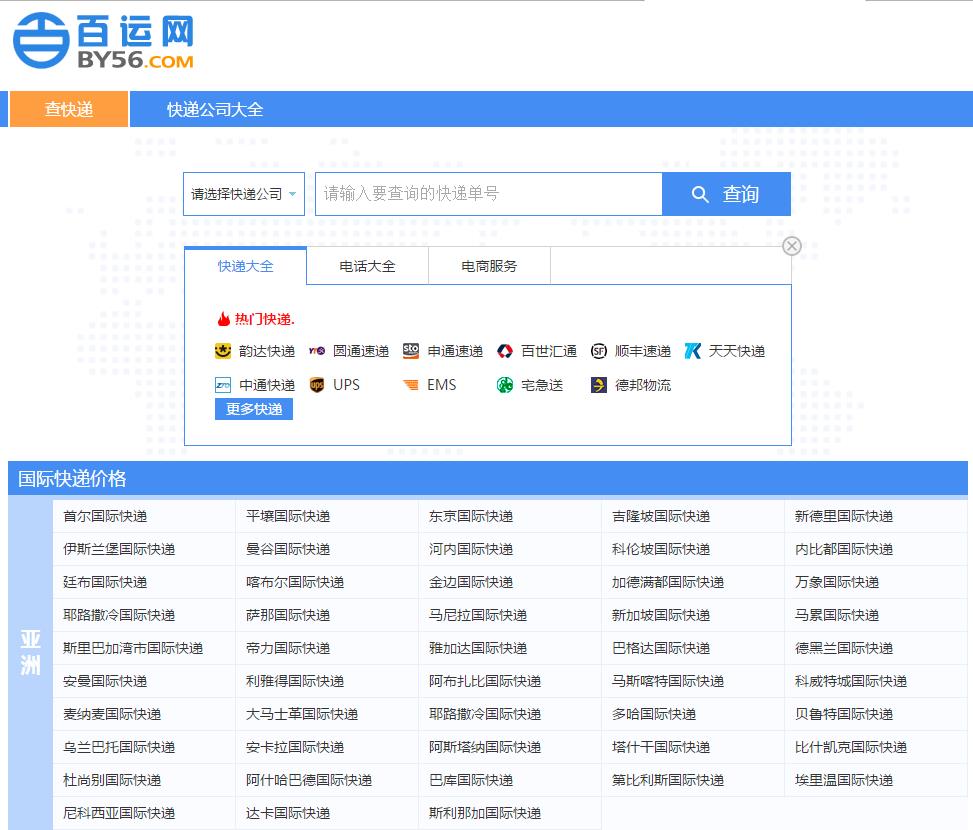973x830 pixels.
Task: Open the 快递公司大全 navigation item
Action: 215,109
